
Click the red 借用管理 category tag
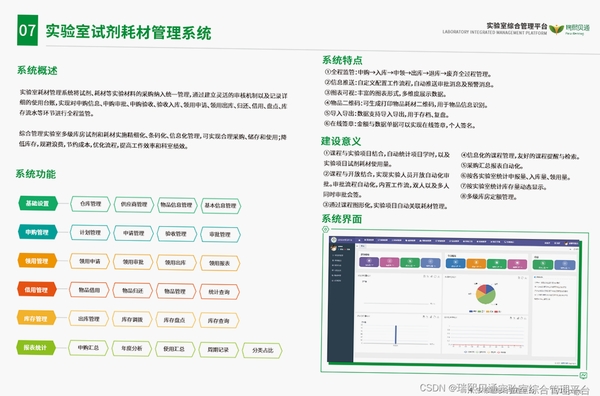click(x=37, y=290)
